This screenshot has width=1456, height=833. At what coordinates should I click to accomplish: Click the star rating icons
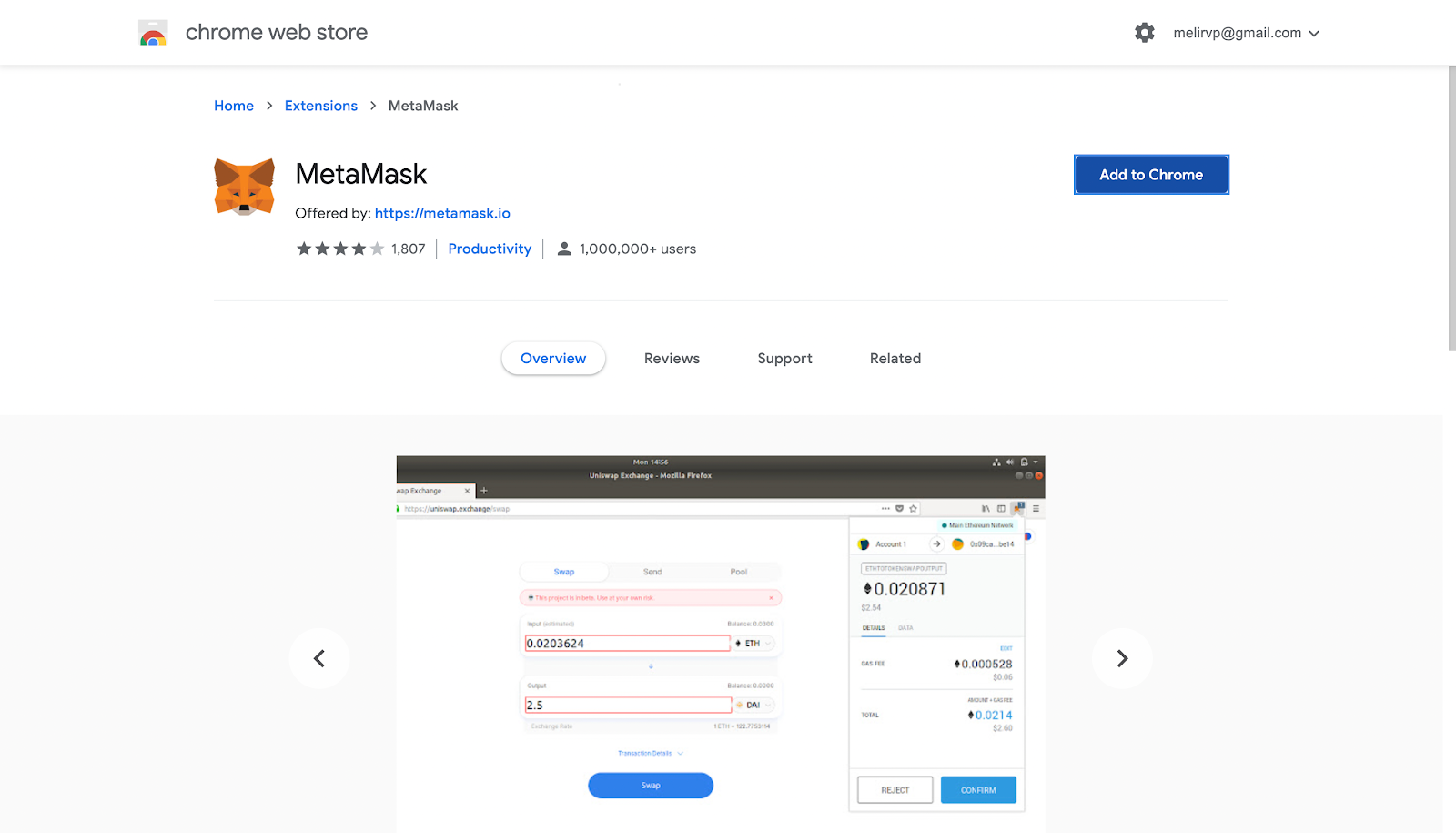[340, 249]
